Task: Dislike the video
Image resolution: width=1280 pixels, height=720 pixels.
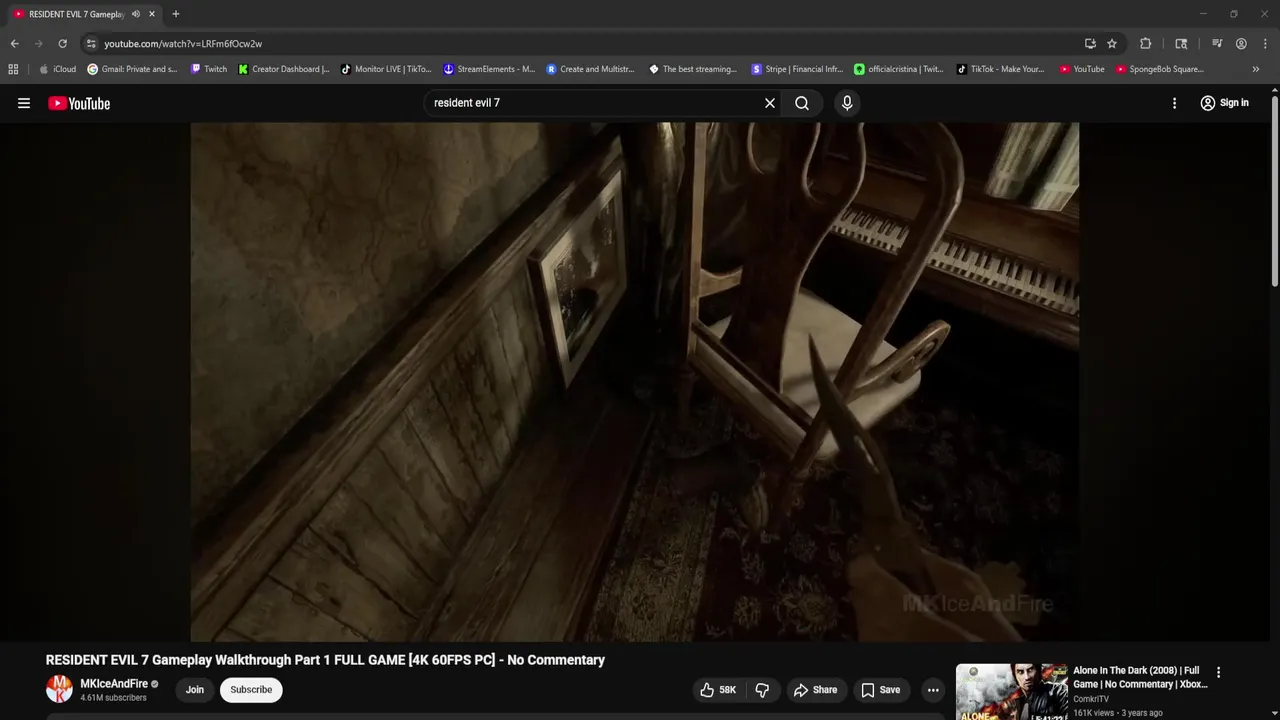Action: click(762, 690)
